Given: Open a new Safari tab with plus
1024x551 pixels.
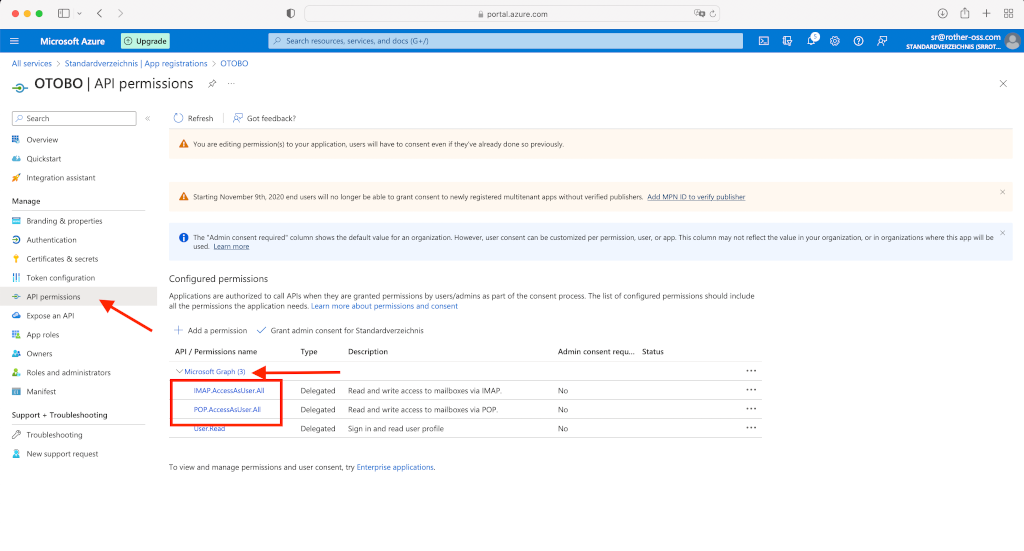Looking at the screenshot, I should [986, 13].
